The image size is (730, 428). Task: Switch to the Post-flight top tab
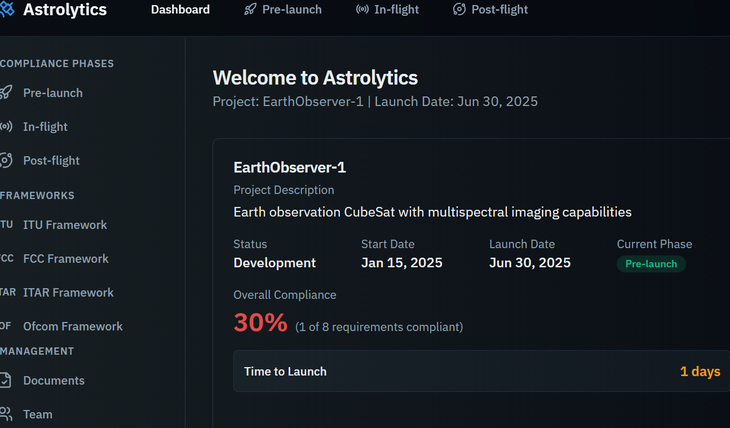coord(499,10)
